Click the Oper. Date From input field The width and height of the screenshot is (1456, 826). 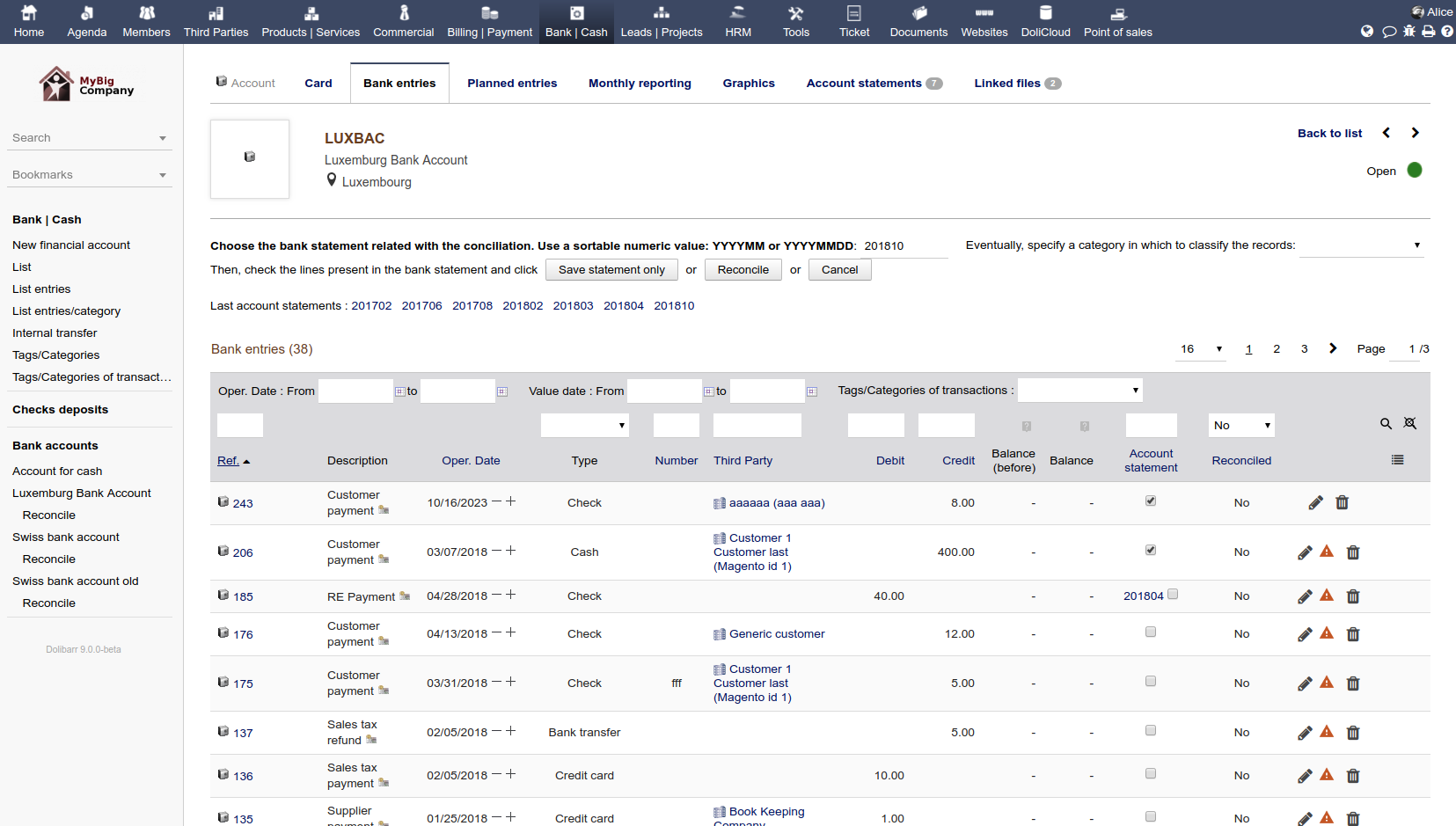(355, 391)
